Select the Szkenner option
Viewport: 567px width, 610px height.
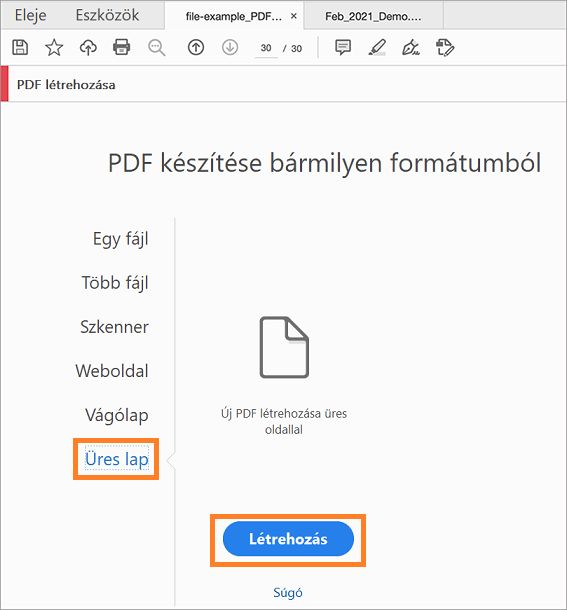pos(114,327)
